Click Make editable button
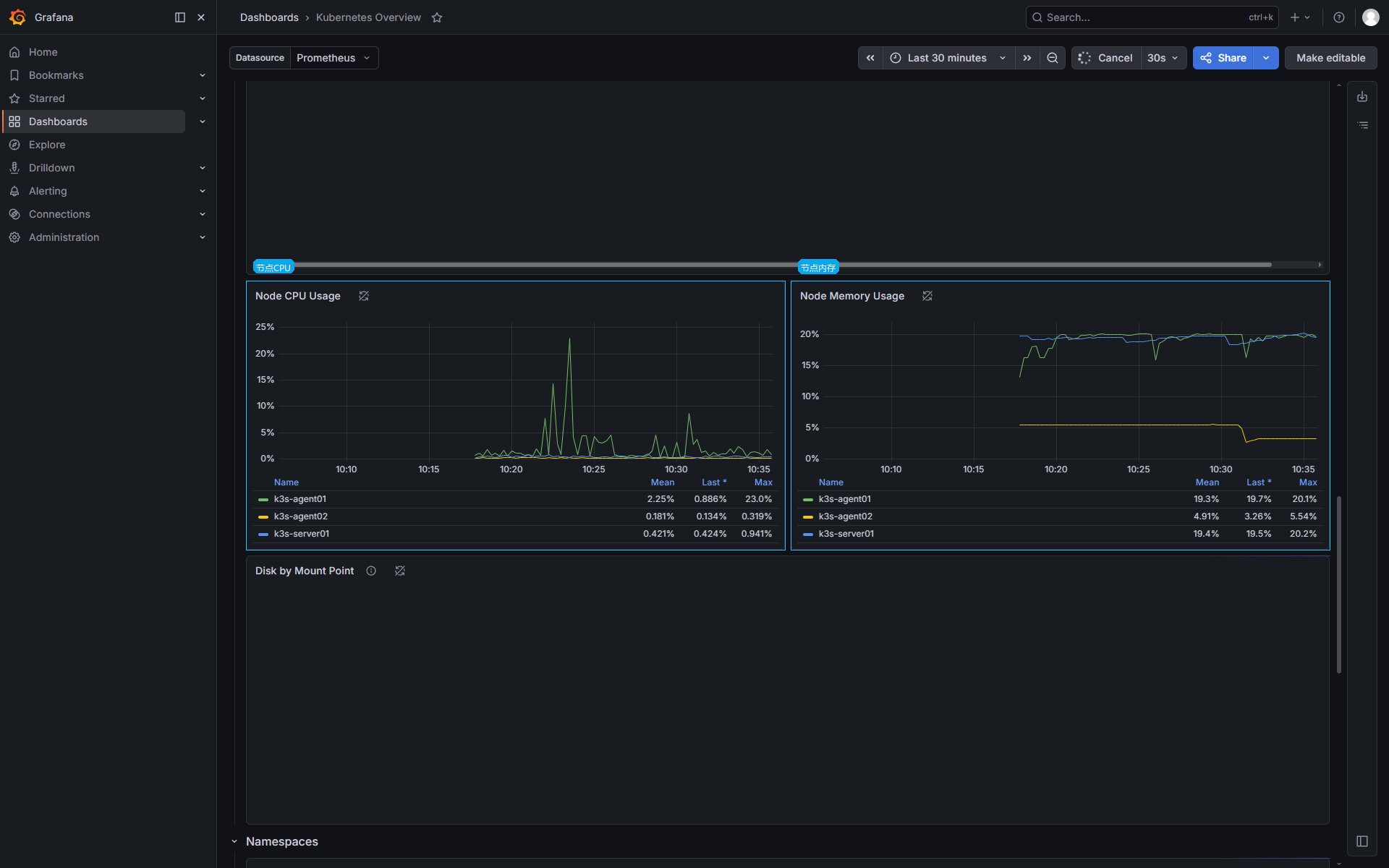 [x=1330, y=58]
